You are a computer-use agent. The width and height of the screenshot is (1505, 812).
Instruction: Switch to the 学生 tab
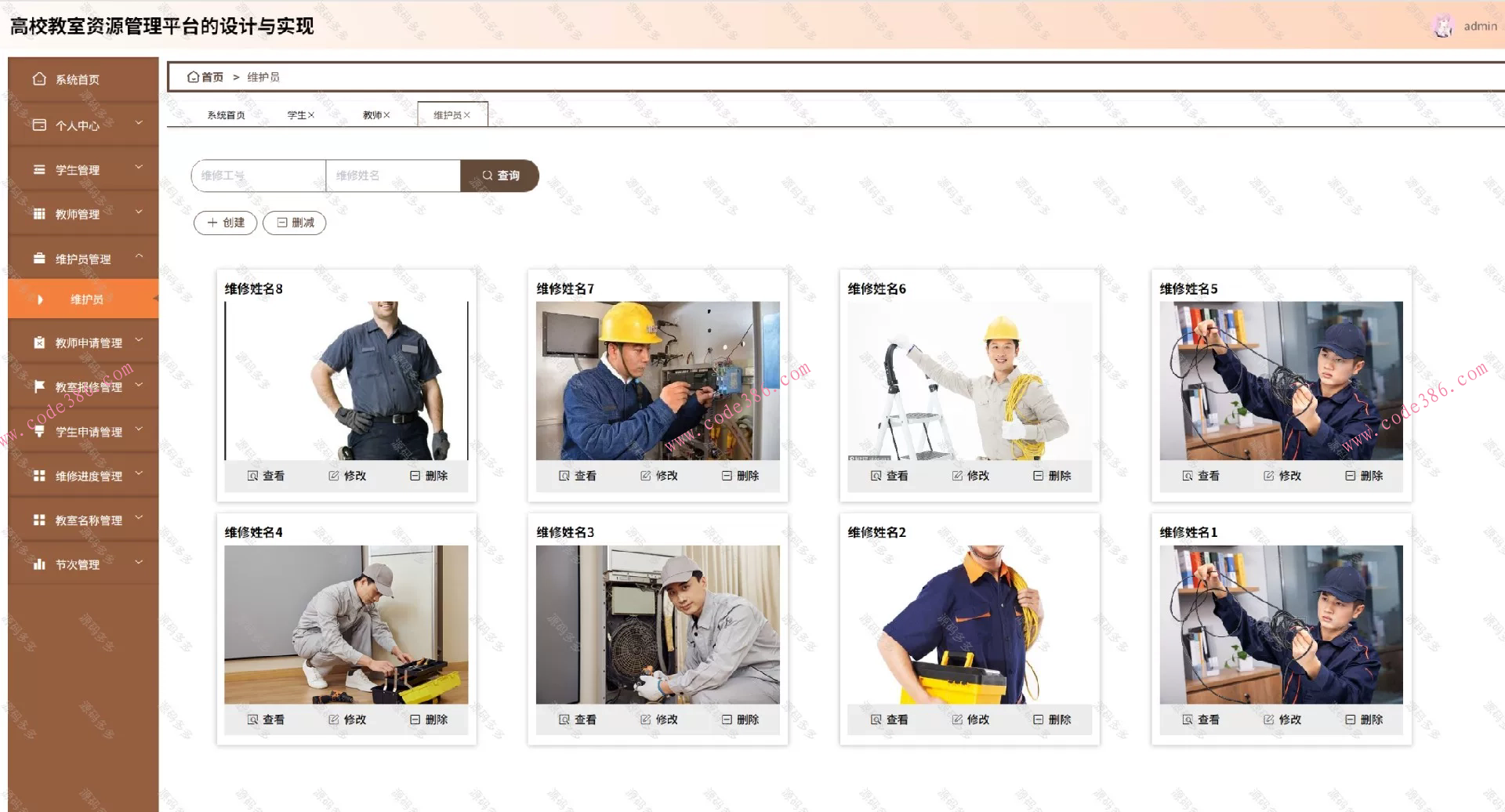[x=296, y=115]
